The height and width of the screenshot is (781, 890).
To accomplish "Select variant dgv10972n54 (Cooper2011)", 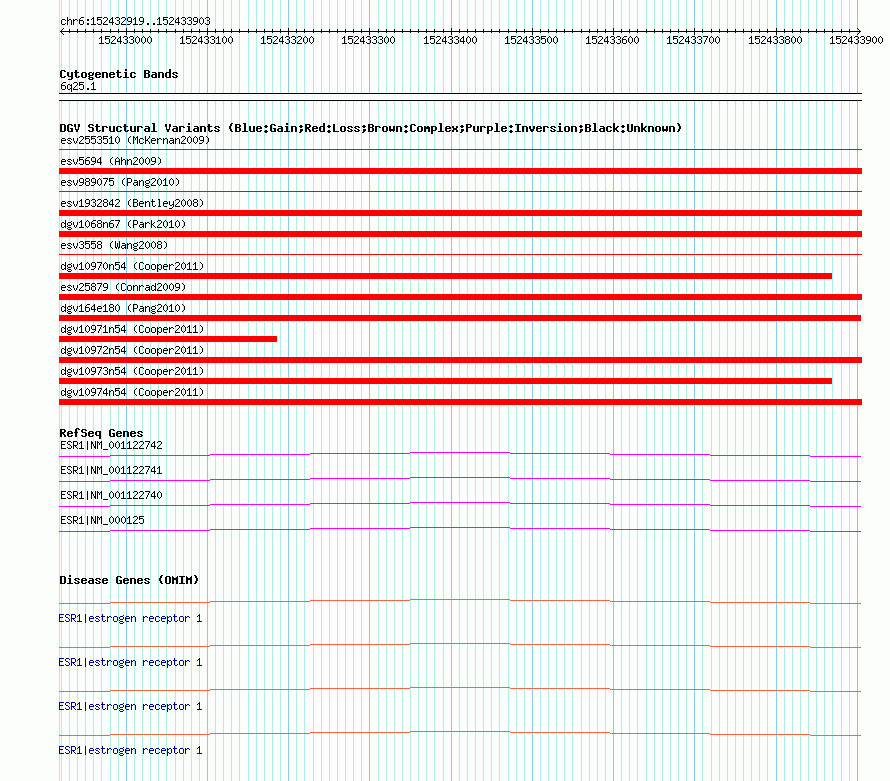I will tap(132, 350).
